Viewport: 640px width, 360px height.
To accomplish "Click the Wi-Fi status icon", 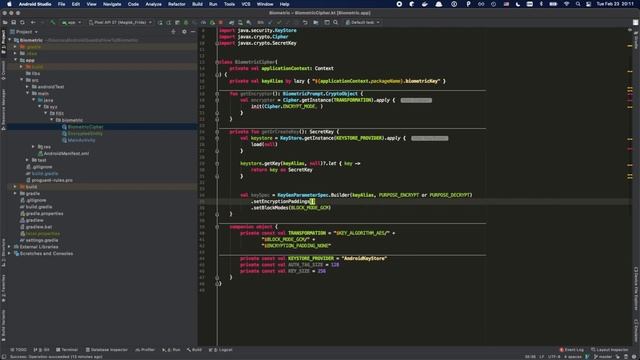I will point(567,4).
